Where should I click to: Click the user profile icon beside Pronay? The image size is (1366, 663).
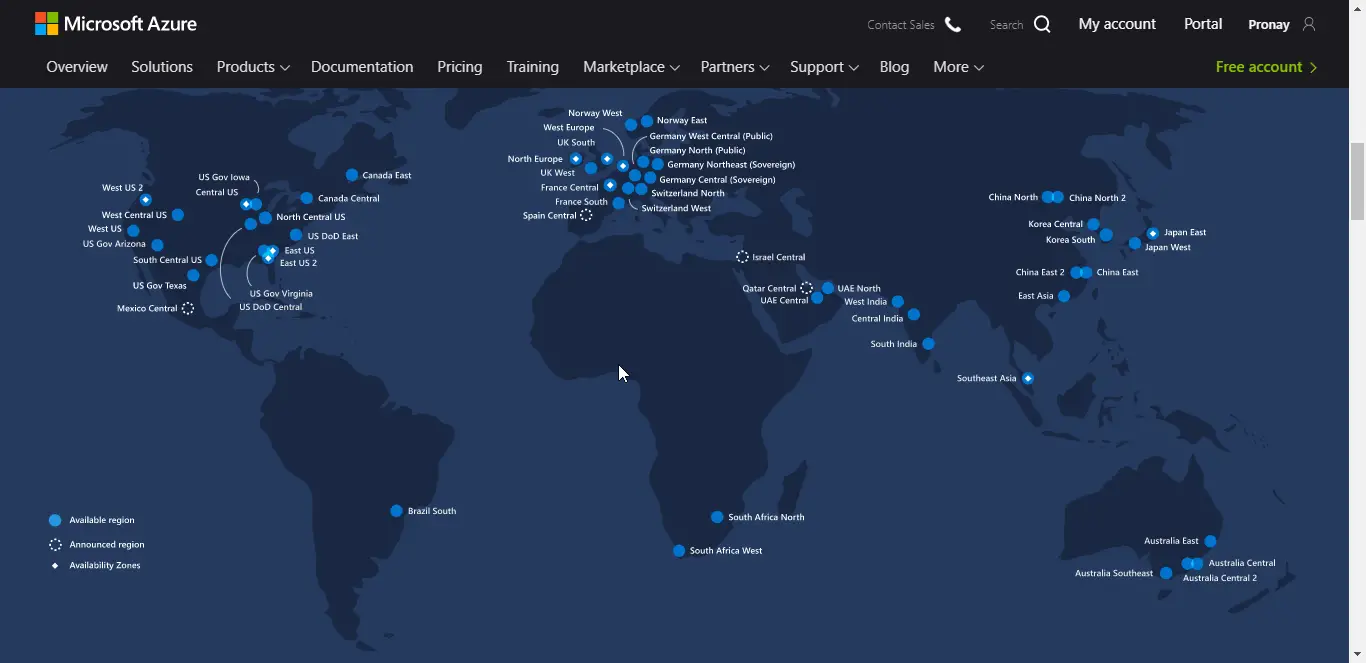pyautogui.click(x=1309, y=24)
